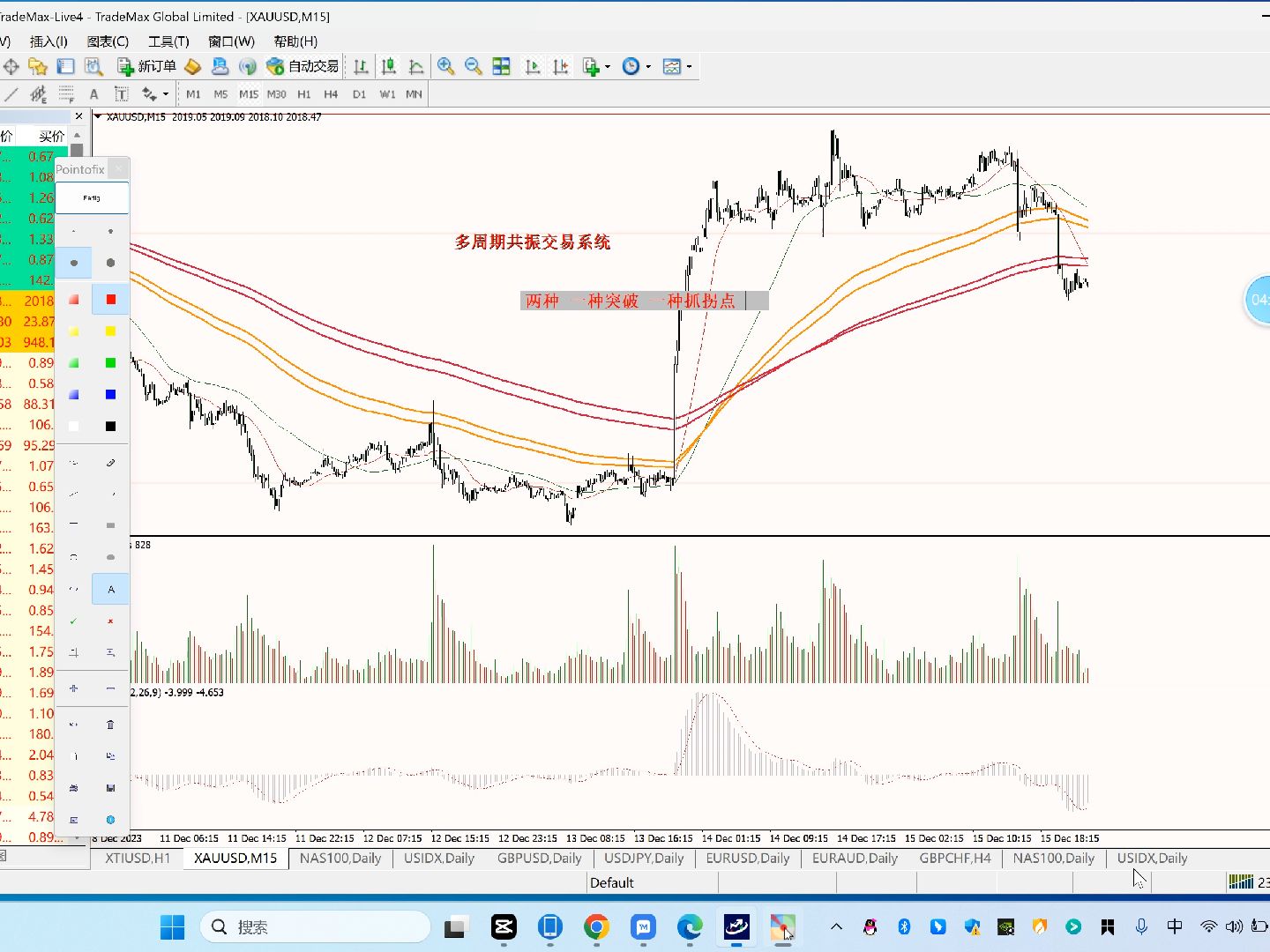Select the Fibonacci retracement tool

[65, 93]
